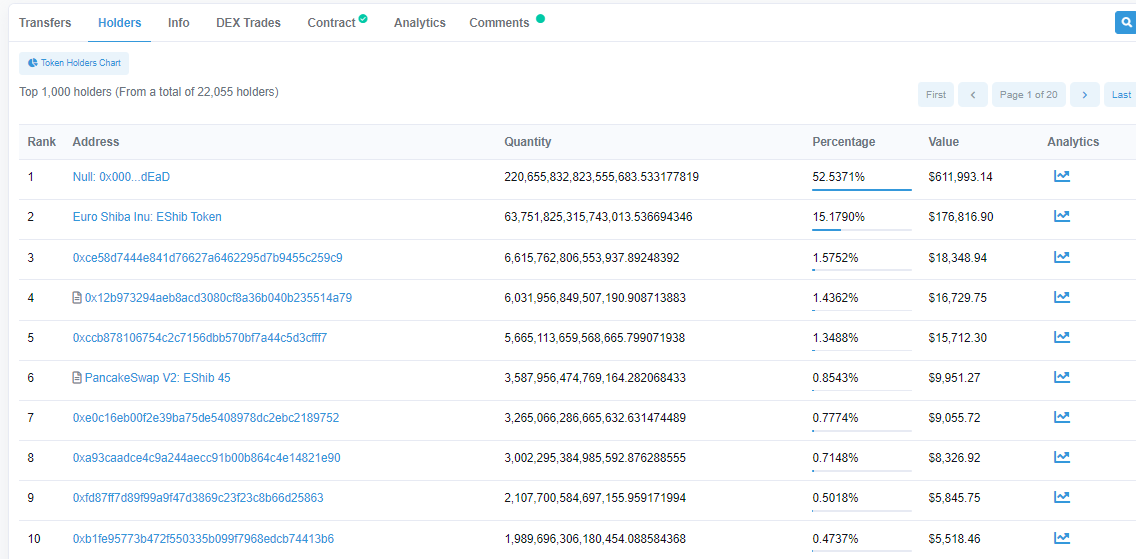1136x559 pixels.
Task: Click analytics chart icon in rank 8 row
Action: [1061, 457]
